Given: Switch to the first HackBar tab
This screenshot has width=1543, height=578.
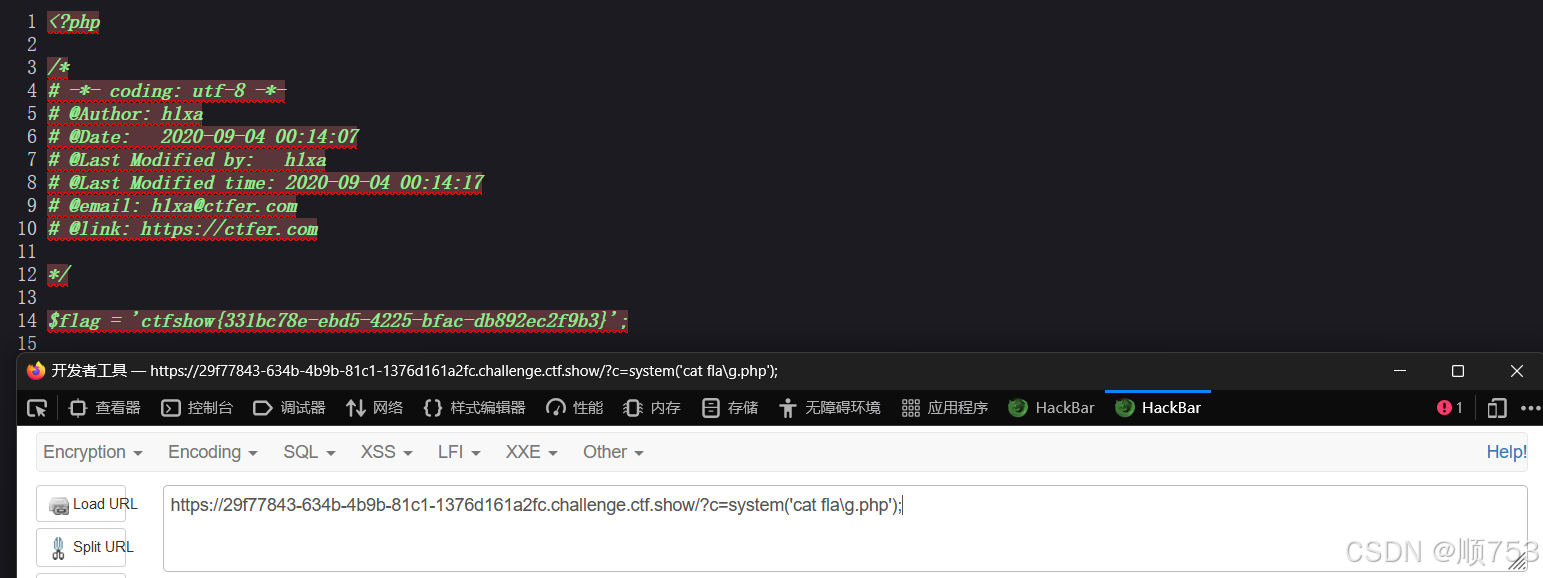Looking at the screenshot, I should (1051, 407).
